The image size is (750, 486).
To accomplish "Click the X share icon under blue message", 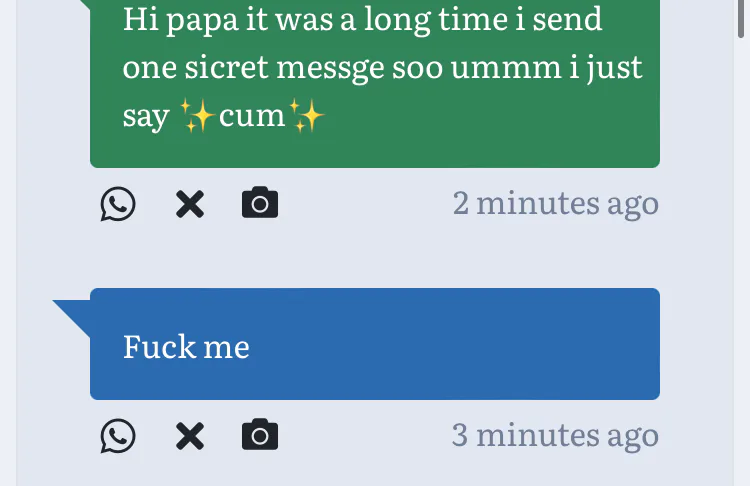I will click(190, 436).
